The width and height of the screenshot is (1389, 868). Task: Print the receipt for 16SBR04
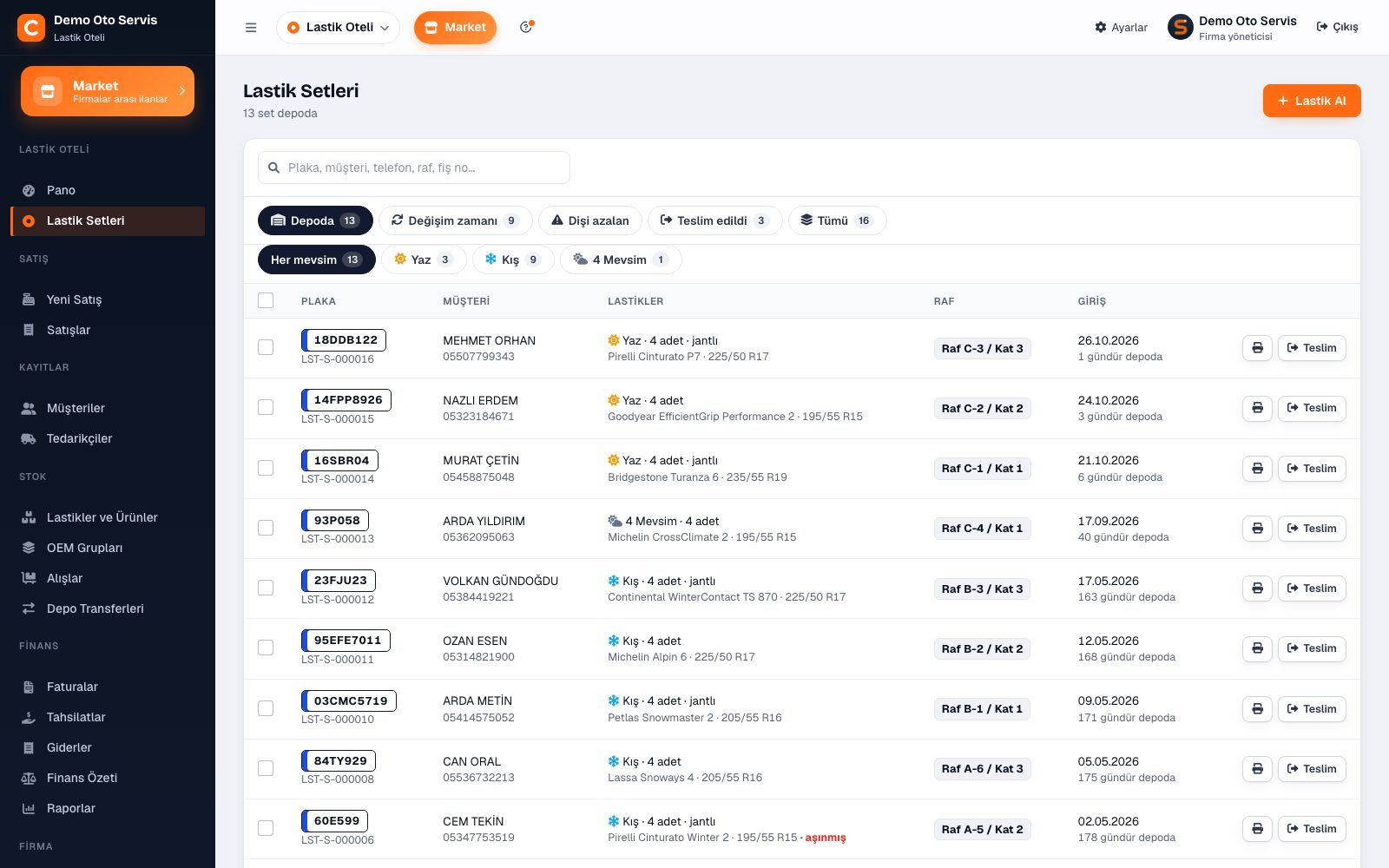[x=1257, y=469]
